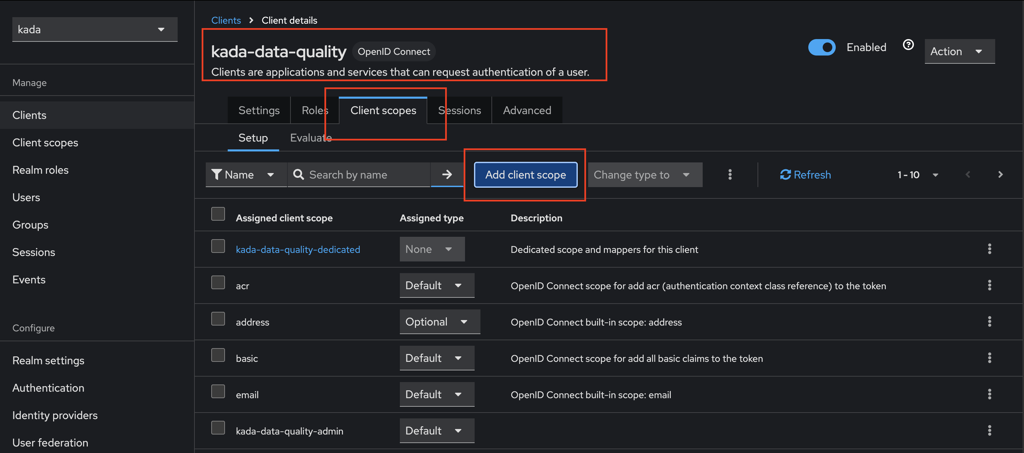Open kebab menu for acr scope row

(989, 286)
